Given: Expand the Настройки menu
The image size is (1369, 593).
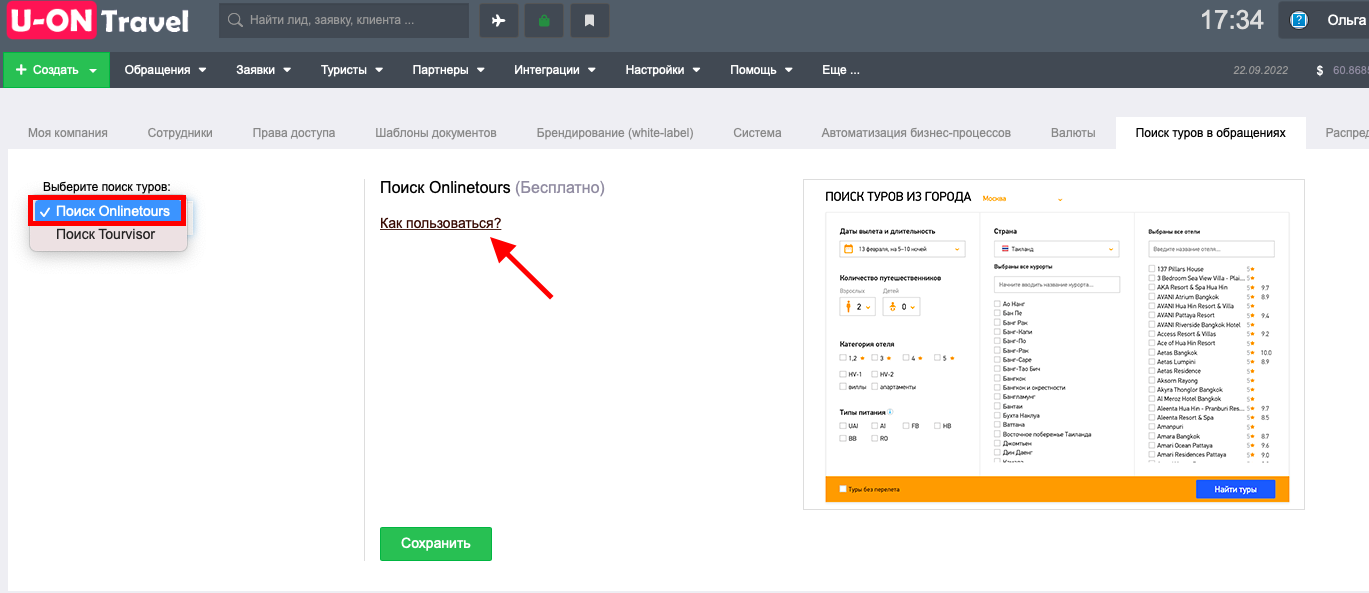Looking at the screenshot, I should pos(663,70).
